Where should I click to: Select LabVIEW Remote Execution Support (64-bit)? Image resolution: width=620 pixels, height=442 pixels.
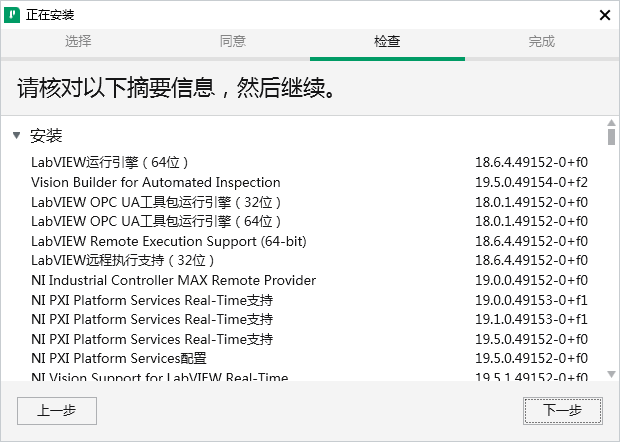[x=168, y=241]
